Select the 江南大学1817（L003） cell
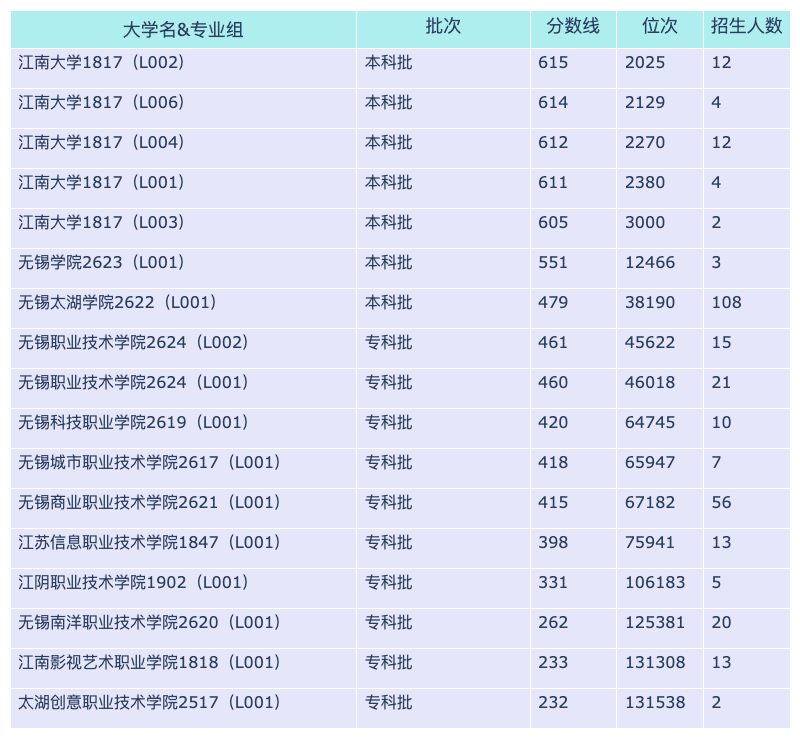This screenshot has height=740, width=800. tap(183, 228)
